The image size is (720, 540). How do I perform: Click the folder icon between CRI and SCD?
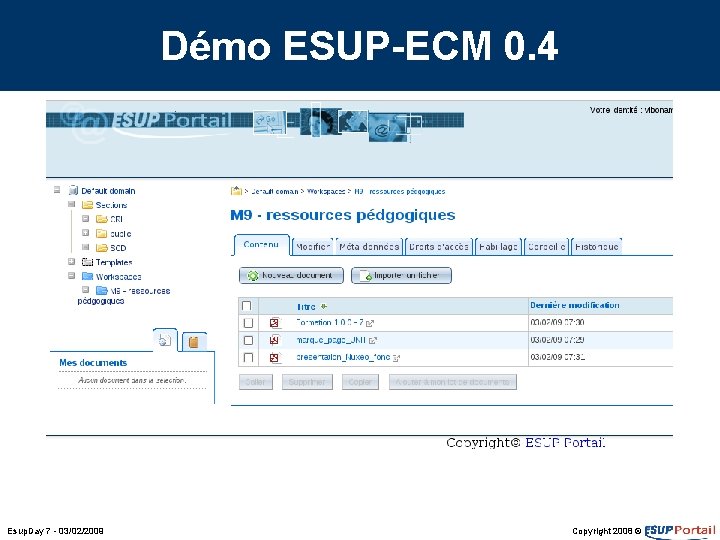coord(101,234)
